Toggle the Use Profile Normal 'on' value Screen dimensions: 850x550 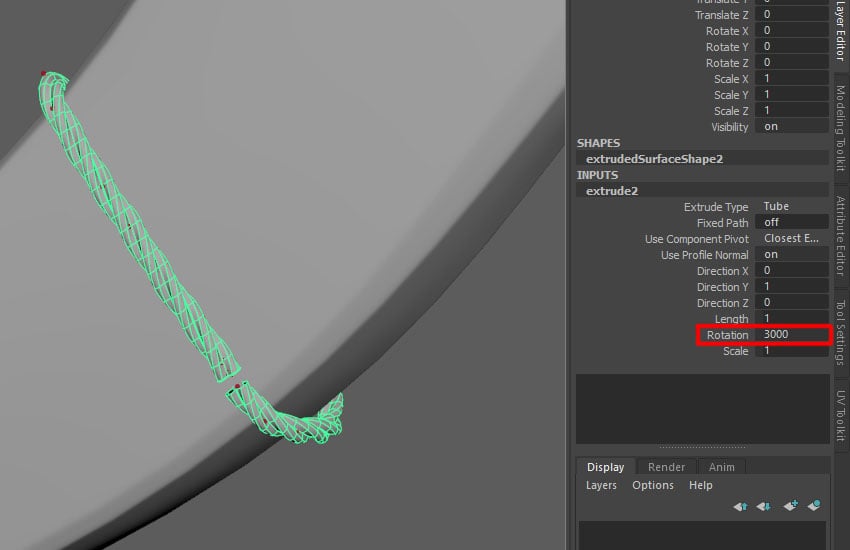click(x=791, y=254)
